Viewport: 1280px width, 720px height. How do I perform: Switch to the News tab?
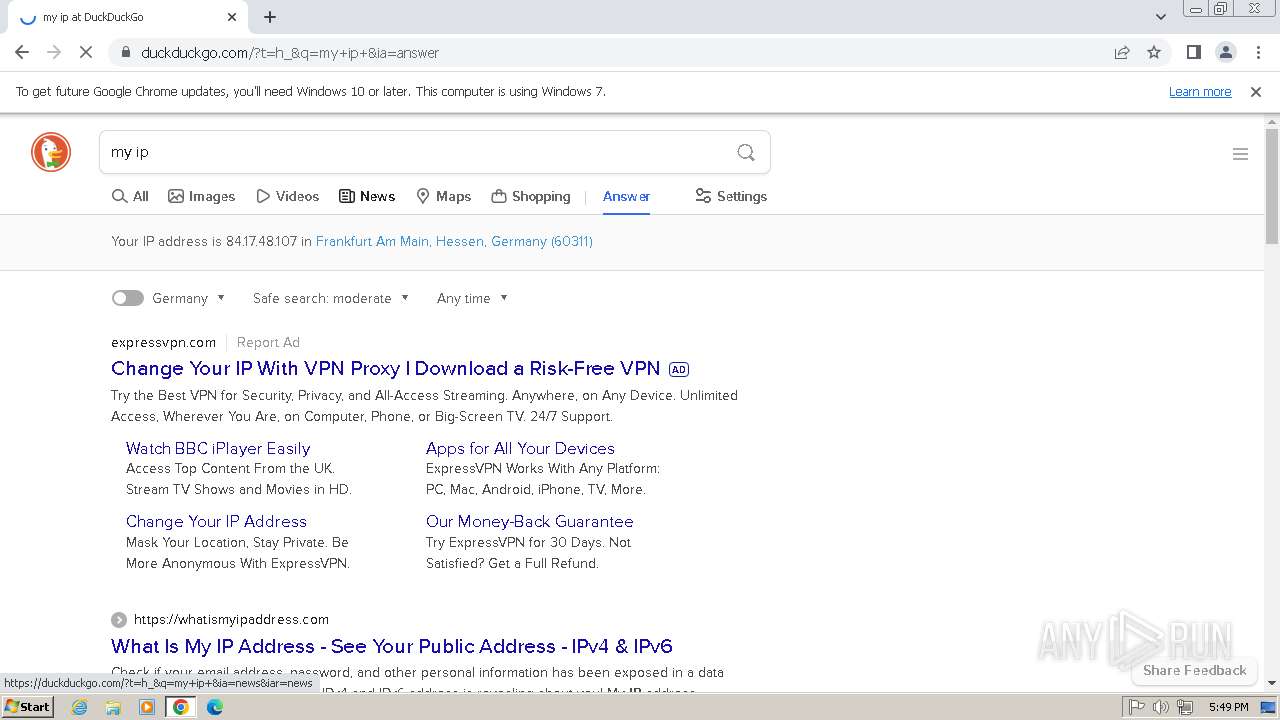[x=367, y=196]
